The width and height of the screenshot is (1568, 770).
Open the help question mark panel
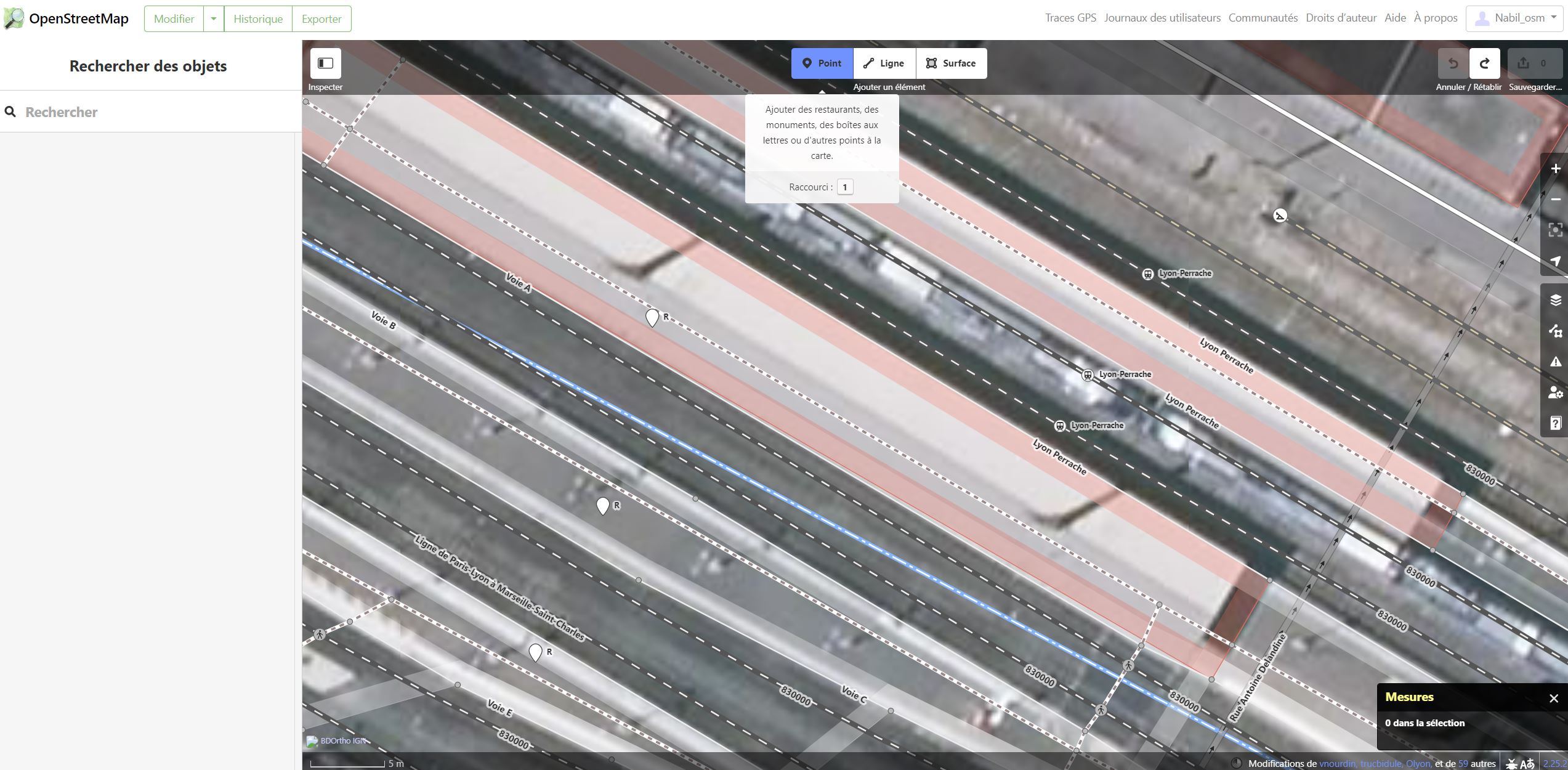tap(1555, 423)
